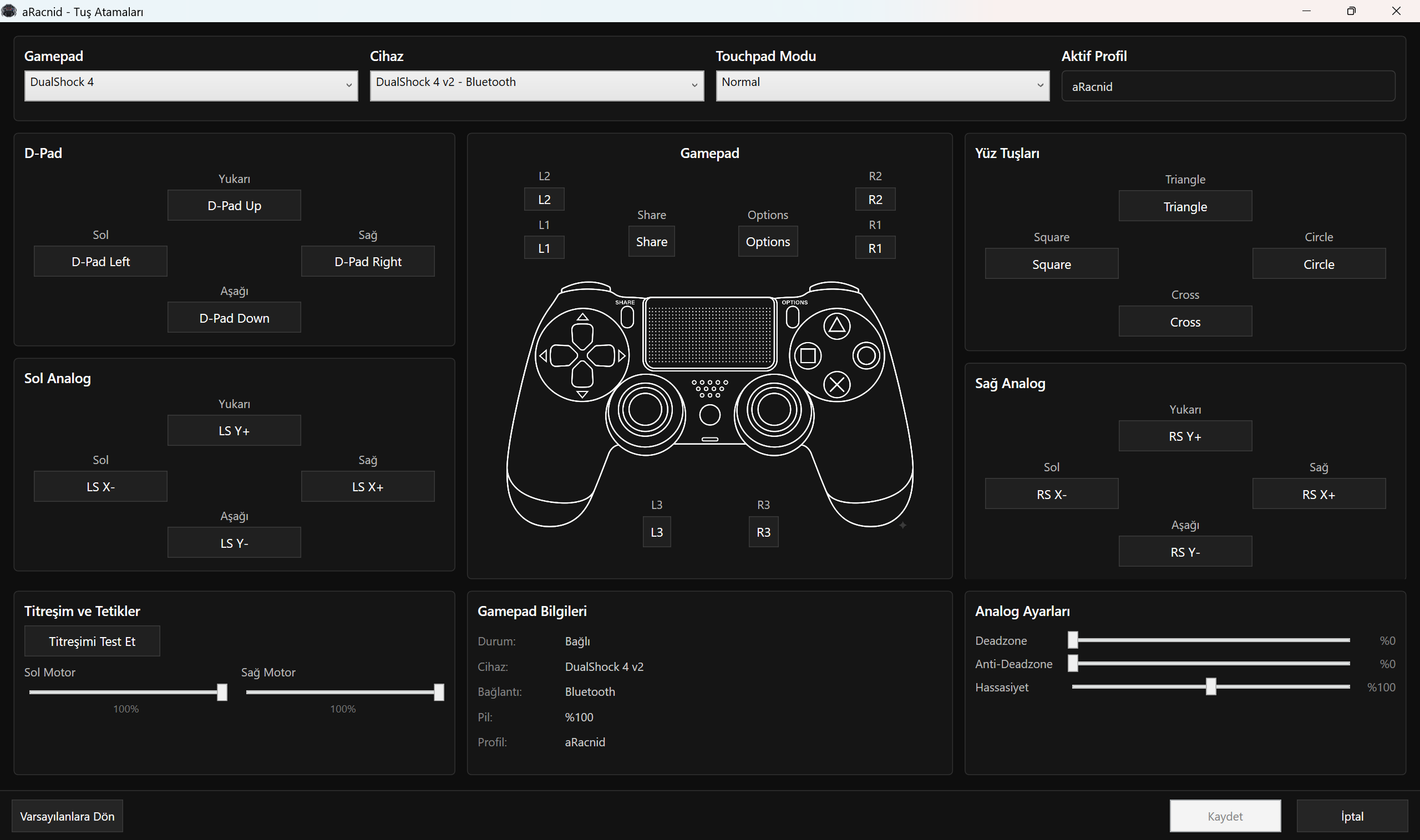Select the RS X- mapping button
The image size is (1420, 840).
click(x=1052, y=493)
